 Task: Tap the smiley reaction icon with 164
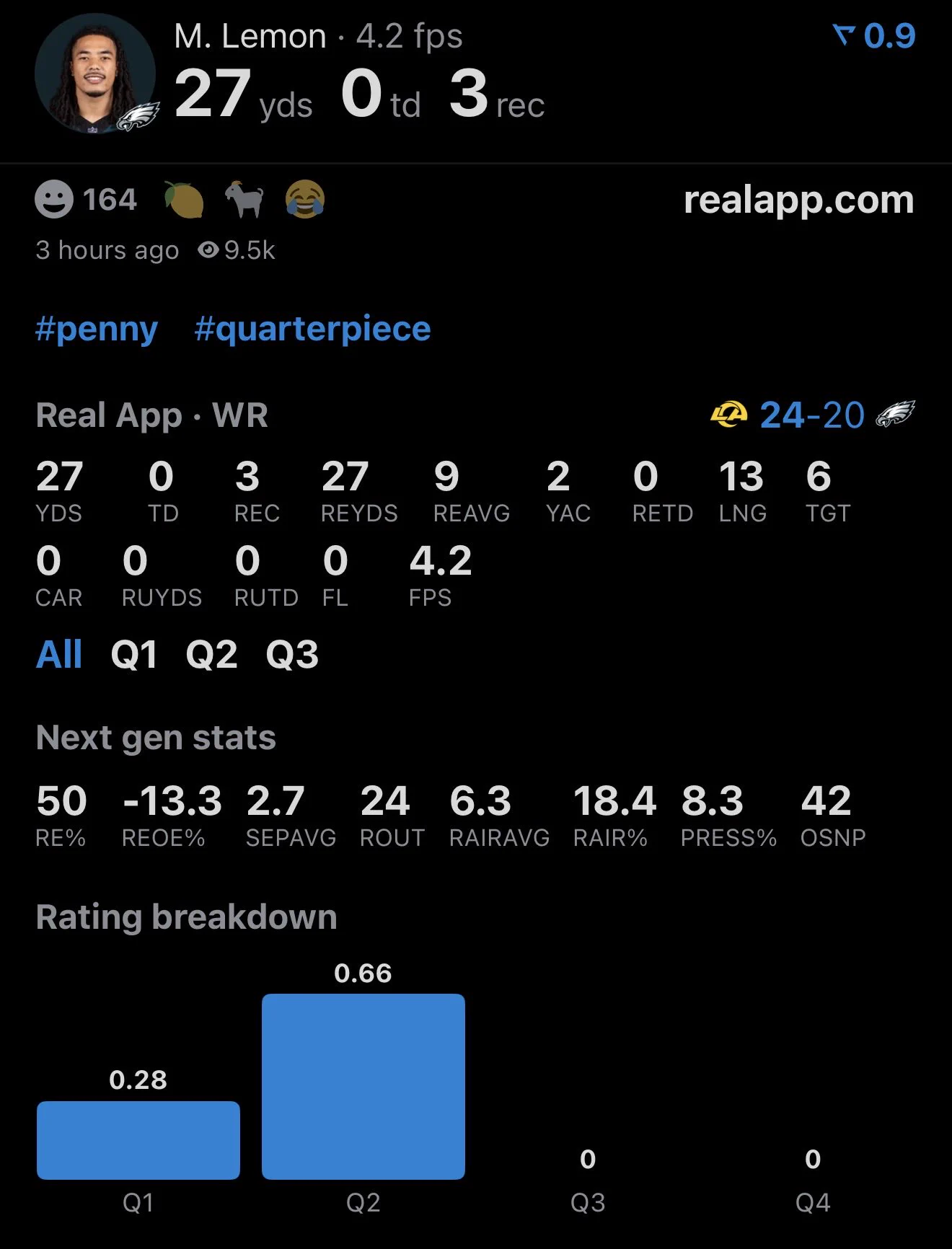[x=54, y=199]
